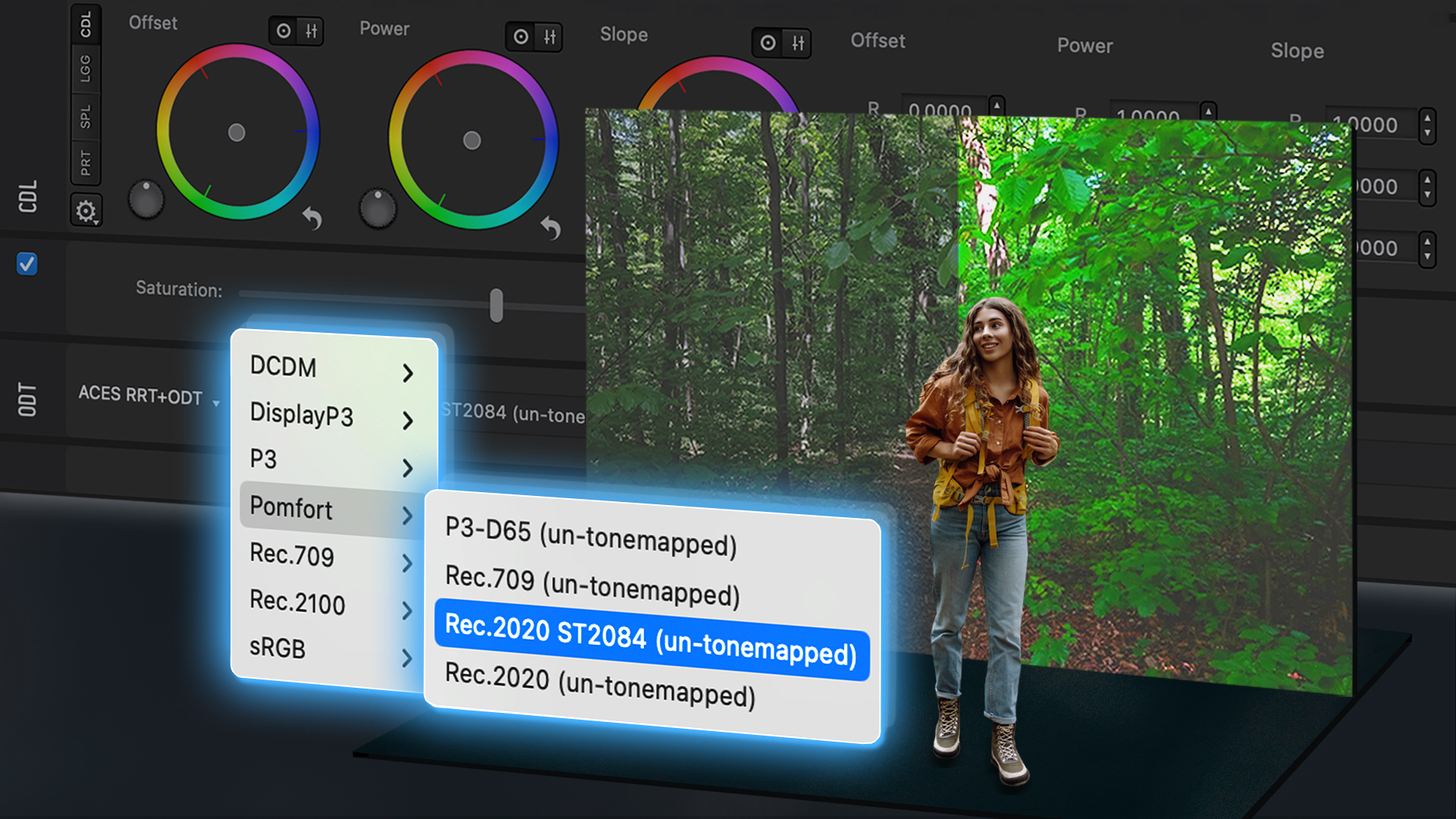Switch to the SPL mode tab
Image resolution: width=1456 pixels, height=819 pixels.
tap(86, 117)
